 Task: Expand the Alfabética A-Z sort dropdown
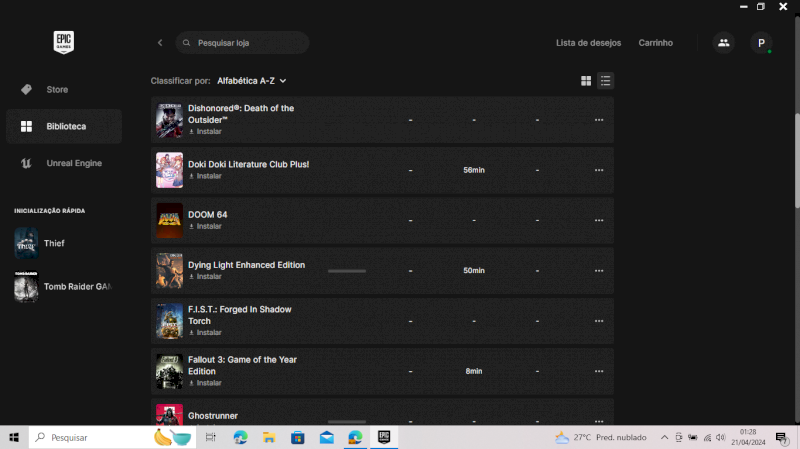tap(252, 81)
